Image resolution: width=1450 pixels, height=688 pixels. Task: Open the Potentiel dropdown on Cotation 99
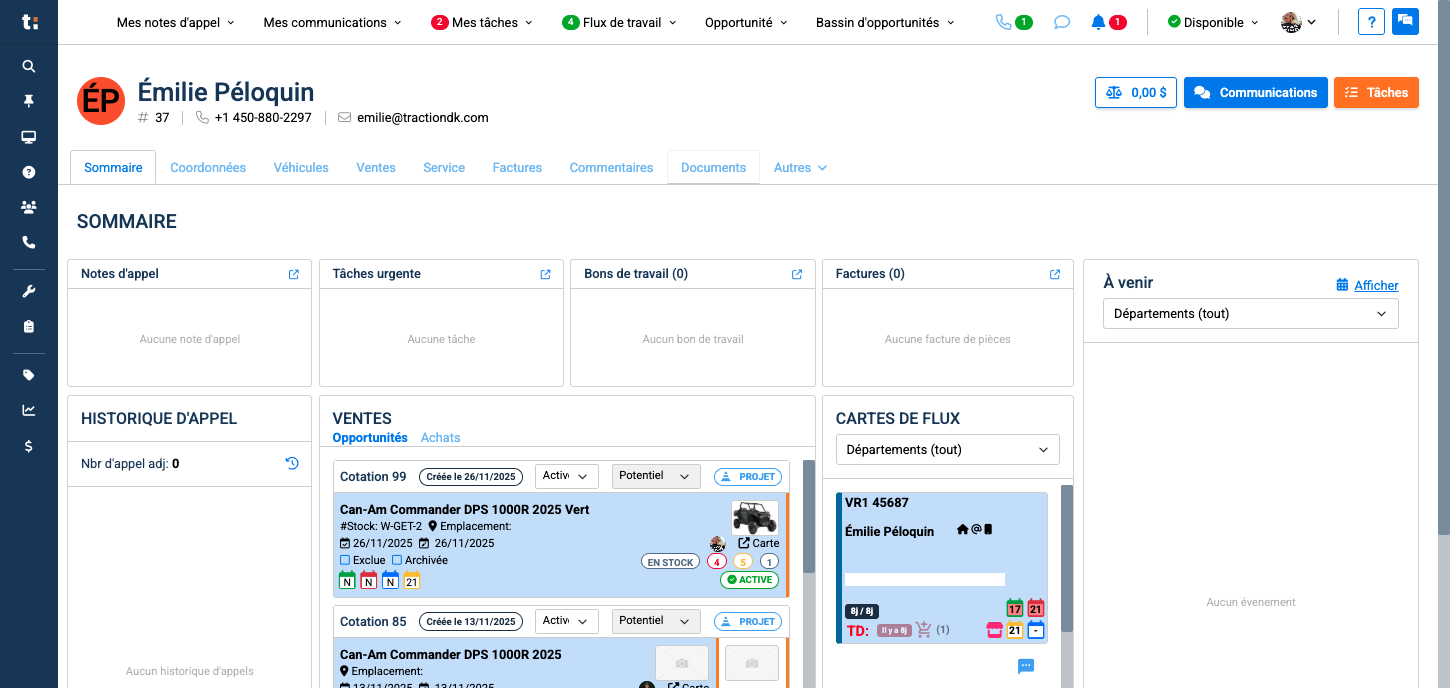pyautogui.click(x=656, y=476)
